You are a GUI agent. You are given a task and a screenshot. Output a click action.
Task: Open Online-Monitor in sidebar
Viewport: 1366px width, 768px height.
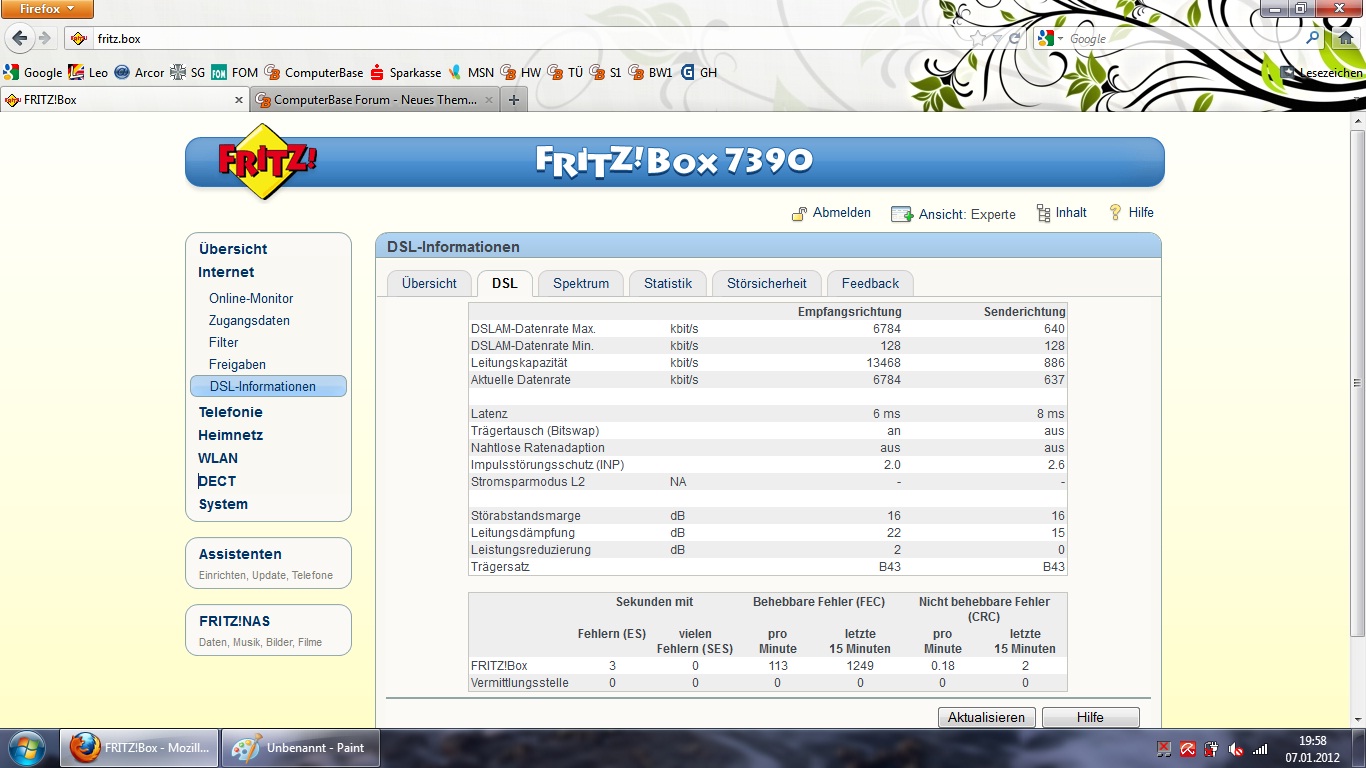251,298
